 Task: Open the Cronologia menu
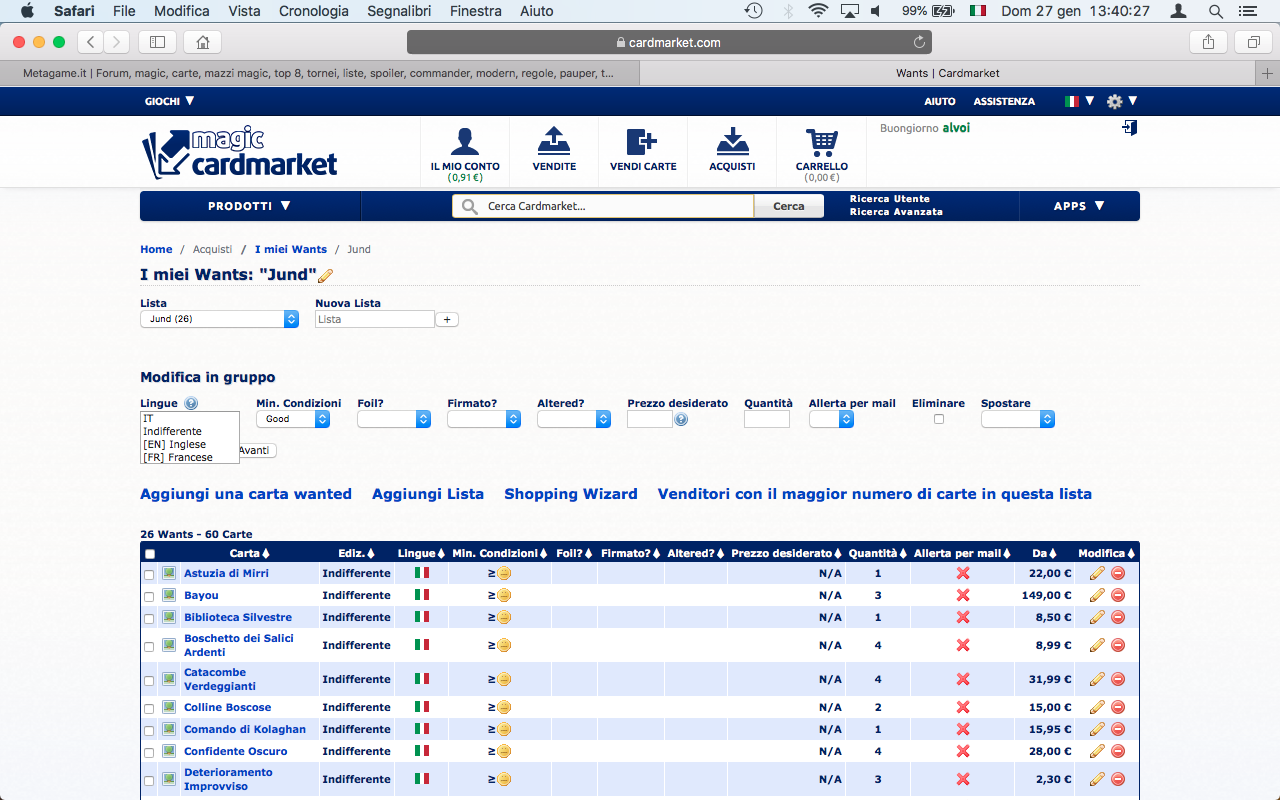(314, 11)
